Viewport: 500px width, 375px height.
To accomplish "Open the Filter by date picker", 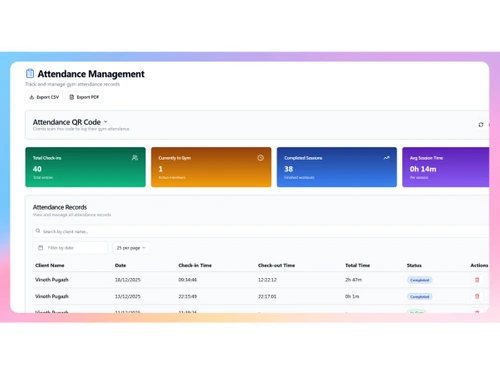I will (x=70, y=248).
